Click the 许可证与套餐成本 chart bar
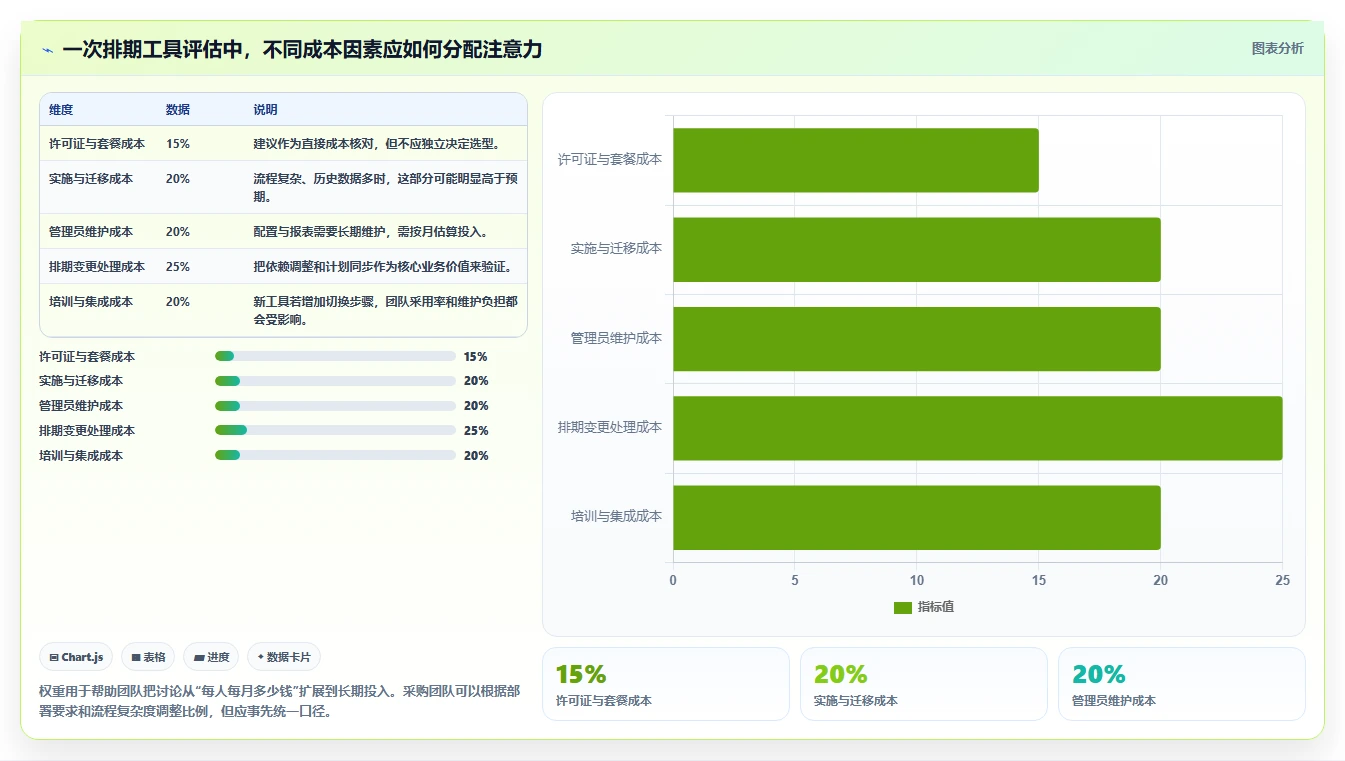The image size is (1345, 761). [856, 160]
